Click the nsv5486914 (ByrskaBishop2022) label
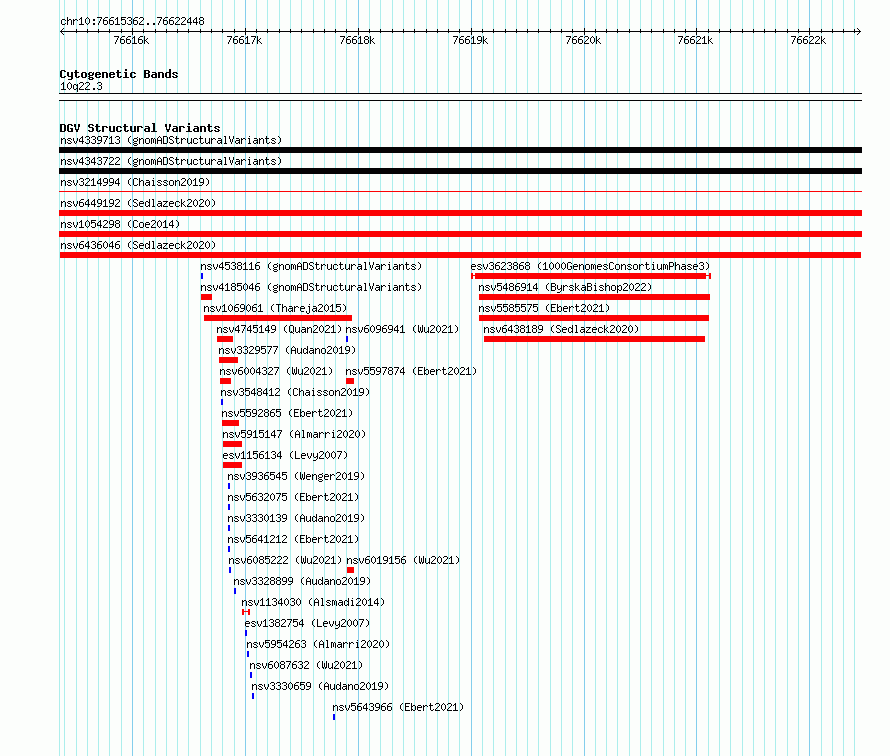 (x=565, y=287)
